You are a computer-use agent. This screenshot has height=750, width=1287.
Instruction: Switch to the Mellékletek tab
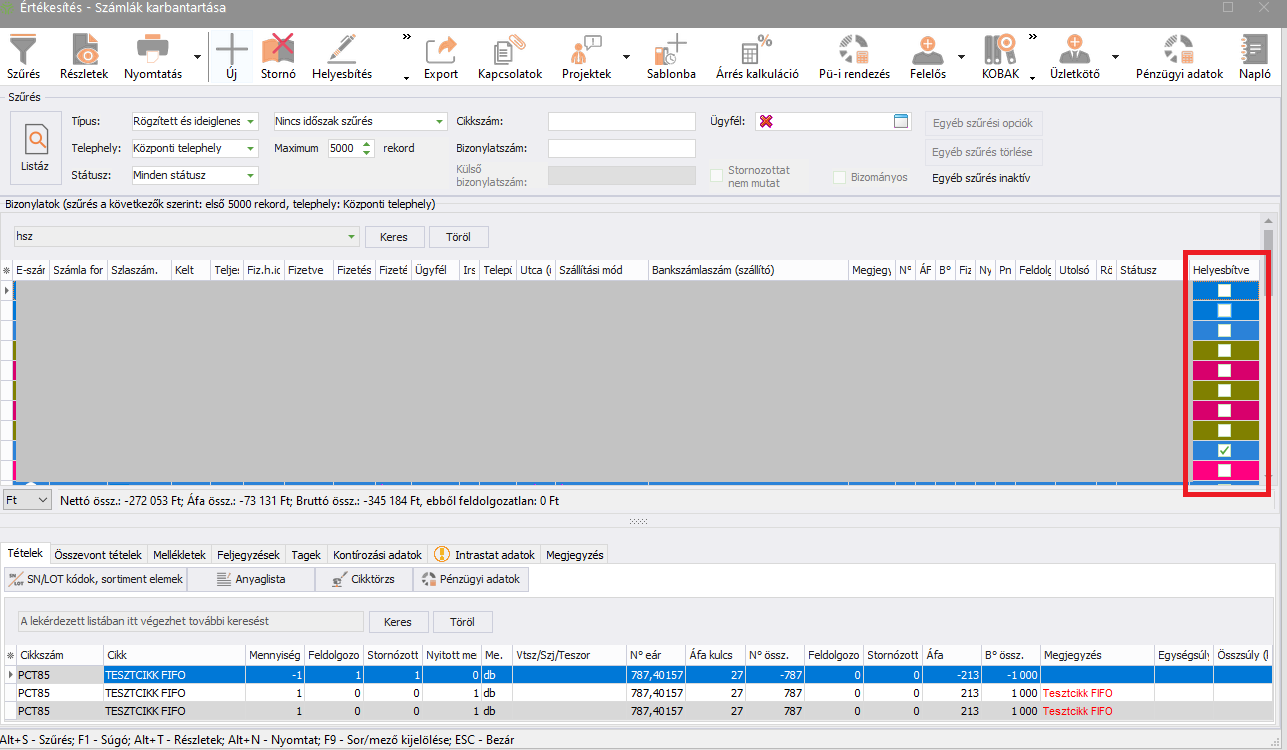[177, 555]
